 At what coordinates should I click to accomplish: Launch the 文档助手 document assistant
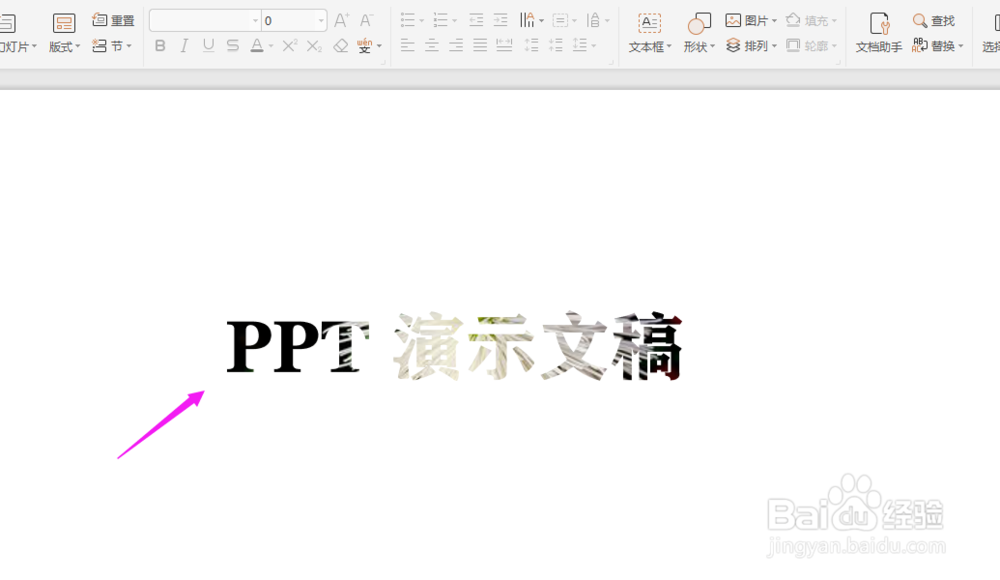click(879, 33)
